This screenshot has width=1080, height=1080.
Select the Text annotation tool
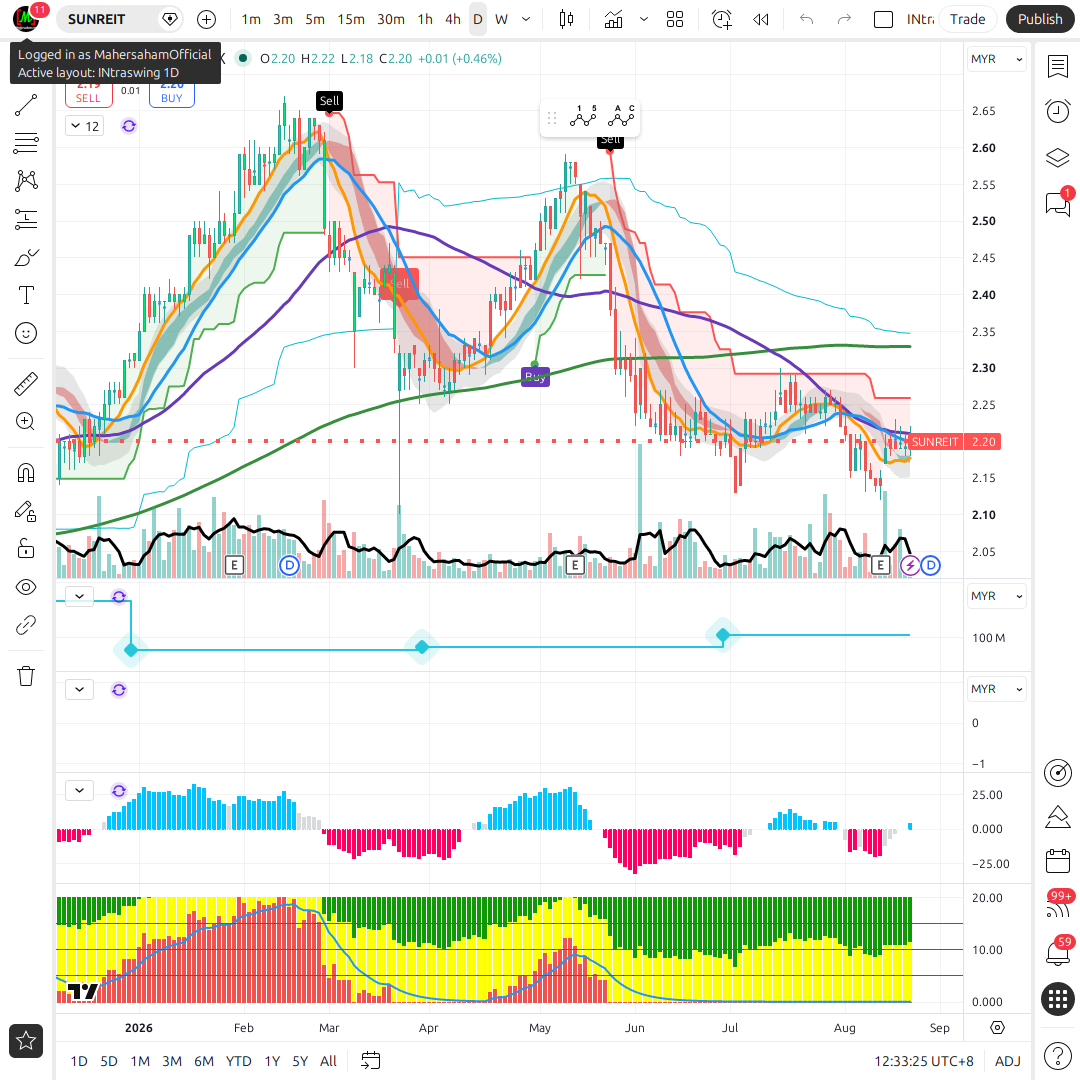pyautogui.click(x=25, y=295)
